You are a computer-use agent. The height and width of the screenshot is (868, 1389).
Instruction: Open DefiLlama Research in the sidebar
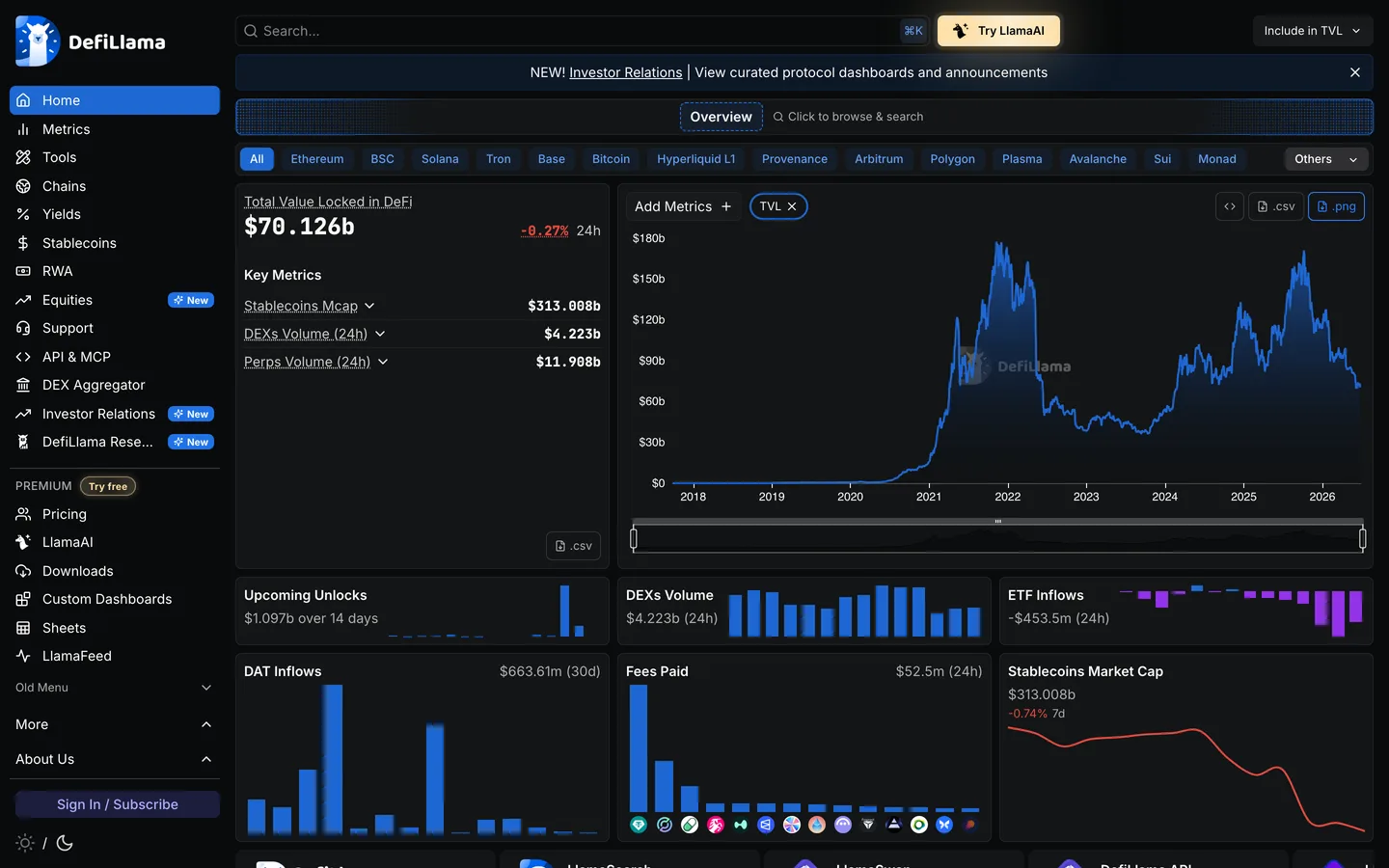(x=115, y=442)
